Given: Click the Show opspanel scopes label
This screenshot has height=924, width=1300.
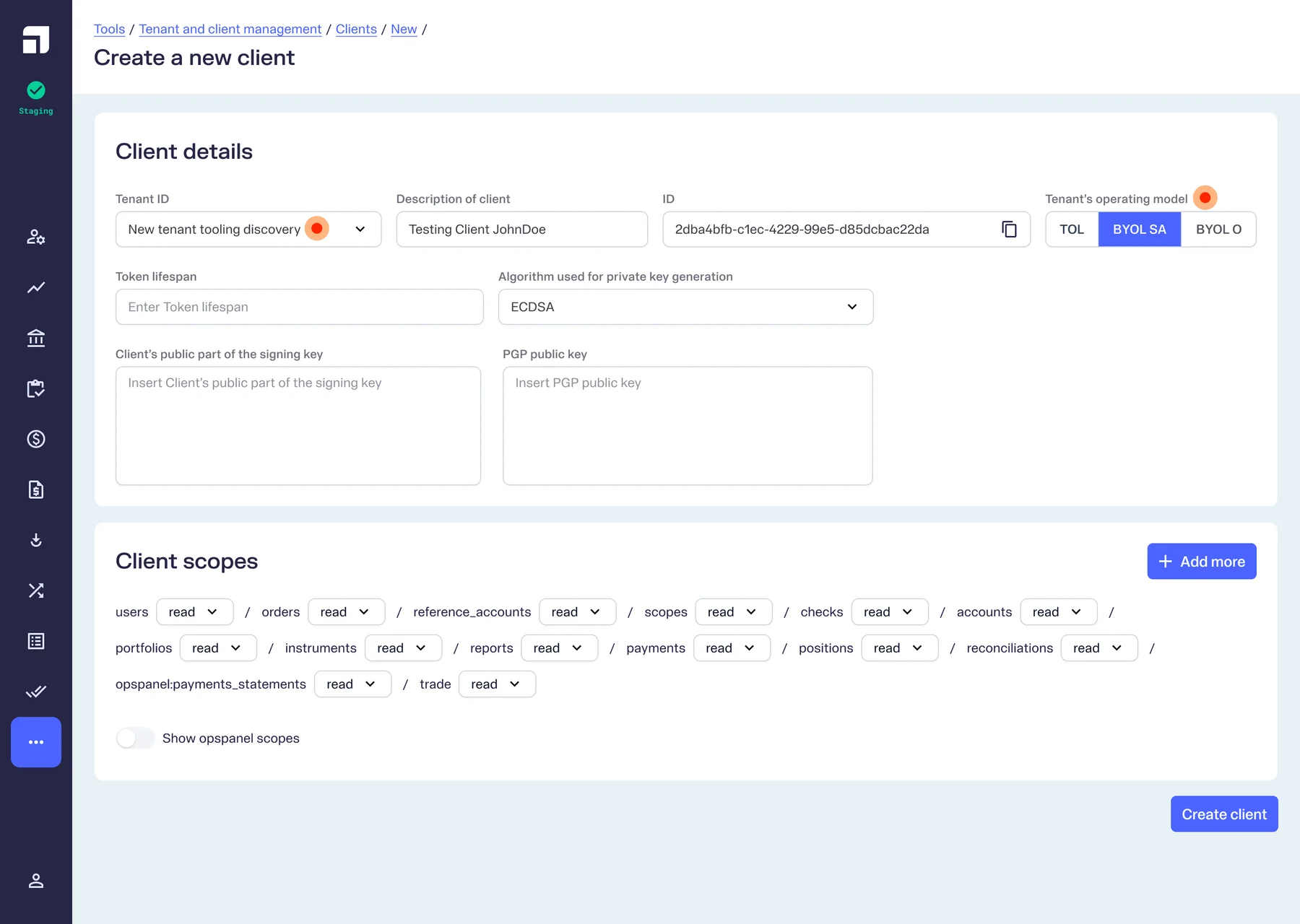Looking at the screenshot, I should coord(231,738).
